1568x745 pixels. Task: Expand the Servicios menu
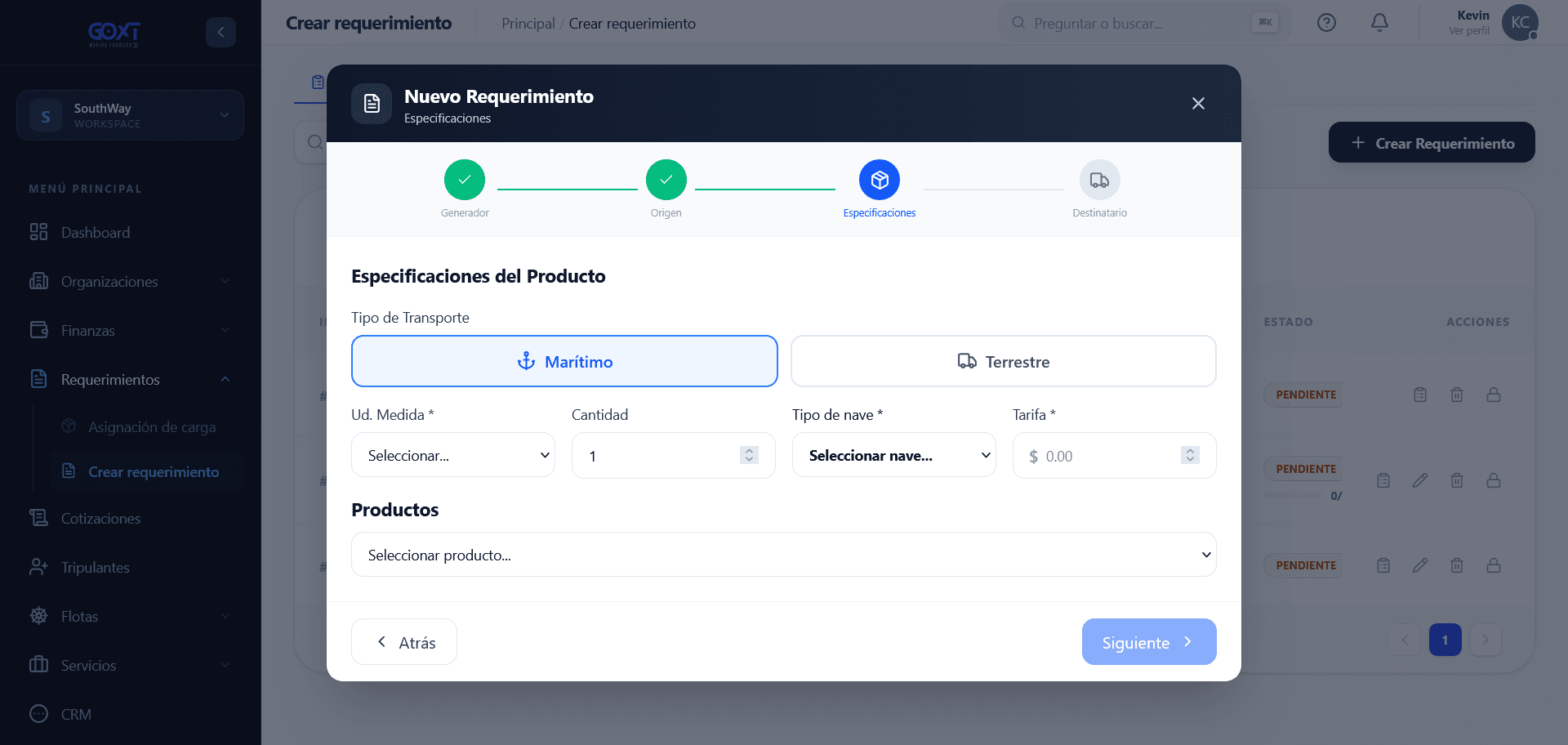click(130, 666)
